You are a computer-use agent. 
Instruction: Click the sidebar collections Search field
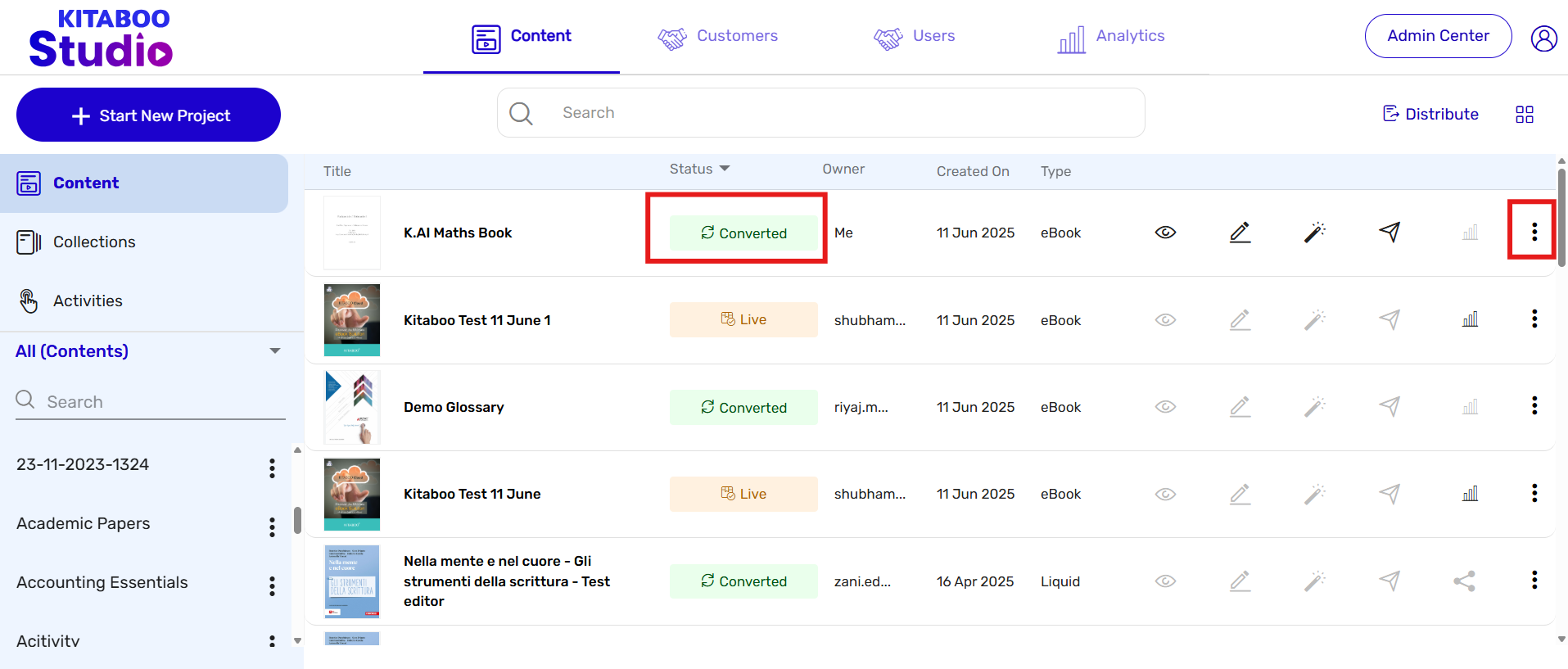[151, 401]
